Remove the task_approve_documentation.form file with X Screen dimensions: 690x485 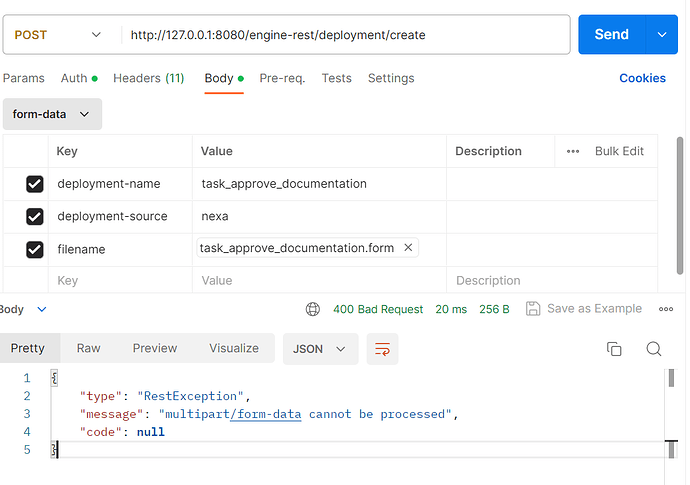click(x=408, y=248)
